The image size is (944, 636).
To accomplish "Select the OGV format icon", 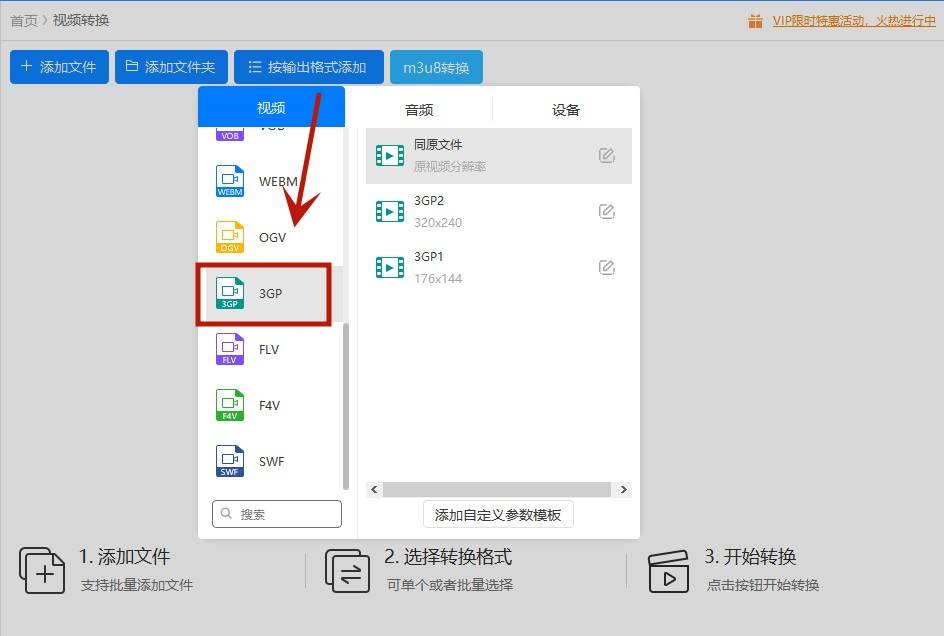I will click(230, 237).
